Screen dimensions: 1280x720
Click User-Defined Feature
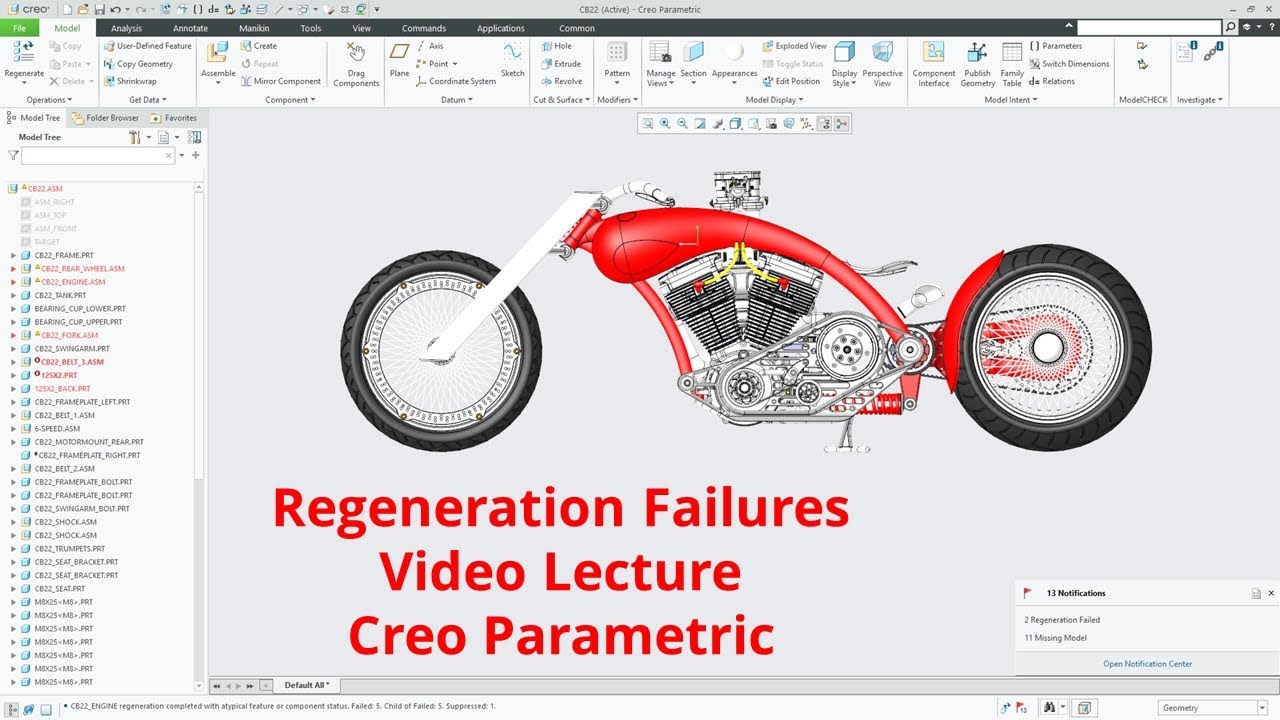[x=147, y=46]
